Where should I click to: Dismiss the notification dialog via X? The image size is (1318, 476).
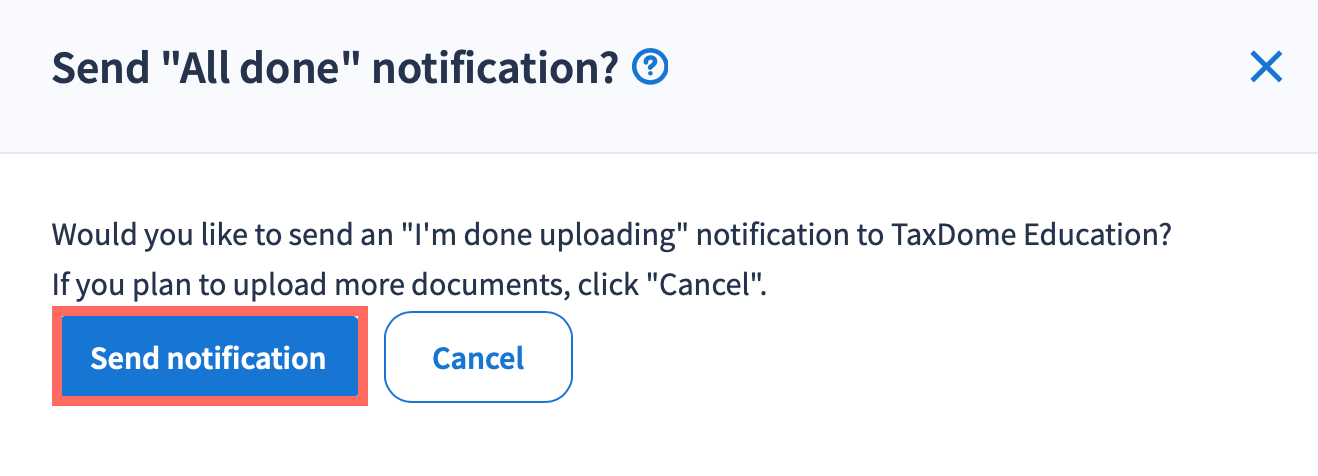(x=1266, y=68)
